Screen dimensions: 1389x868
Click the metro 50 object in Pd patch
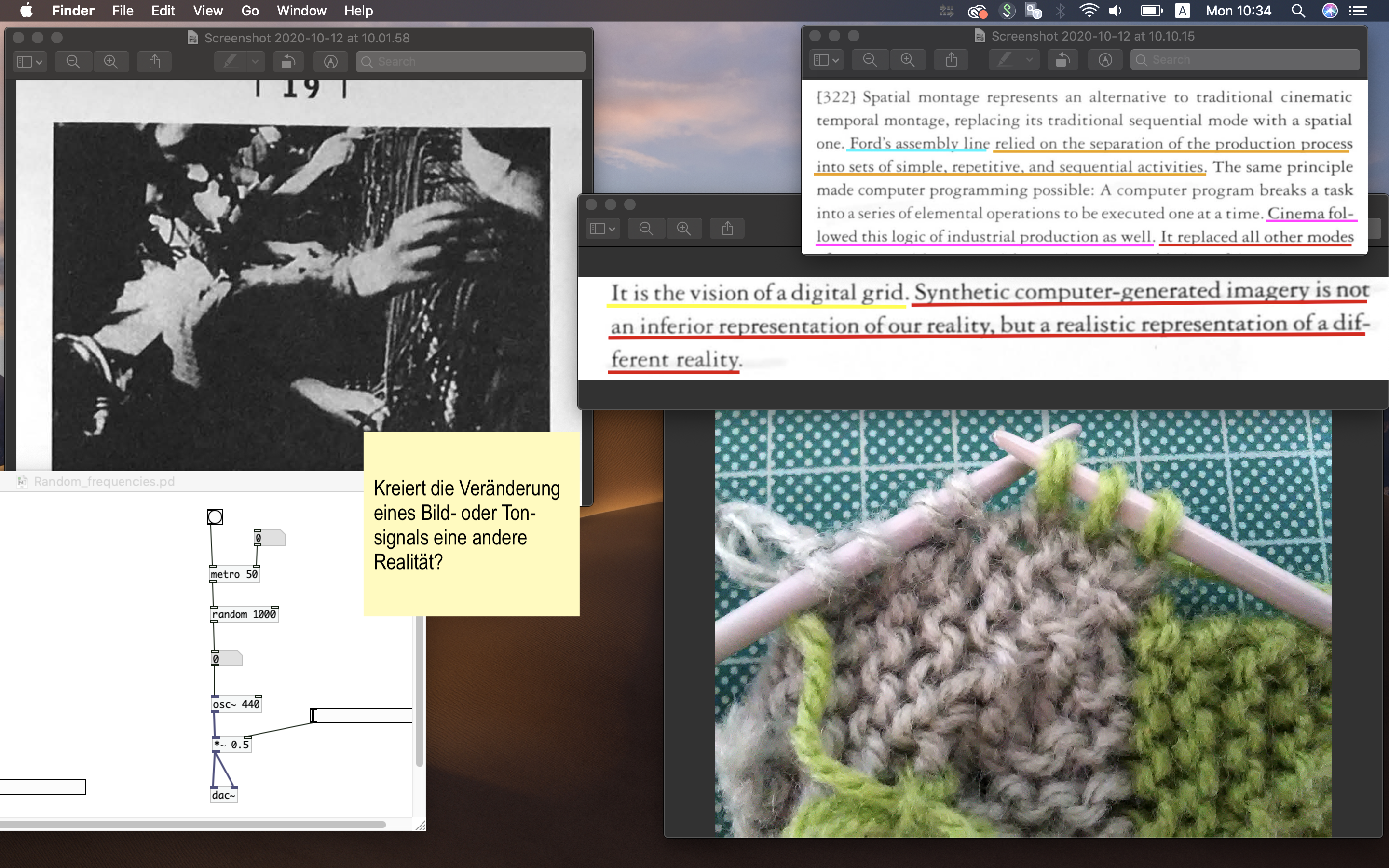[234, 574]
